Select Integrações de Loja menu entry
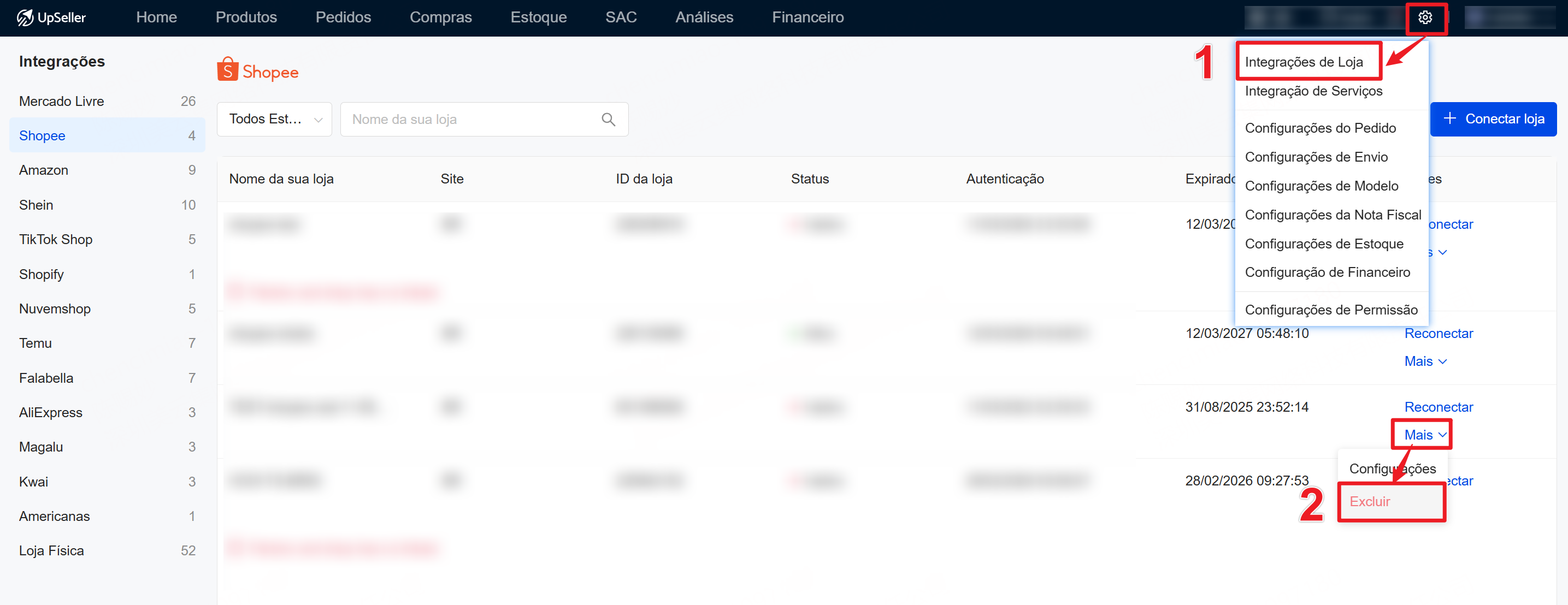This screenshot has width=1568, height=605. pyautogui.click(x=1303, y=62)
